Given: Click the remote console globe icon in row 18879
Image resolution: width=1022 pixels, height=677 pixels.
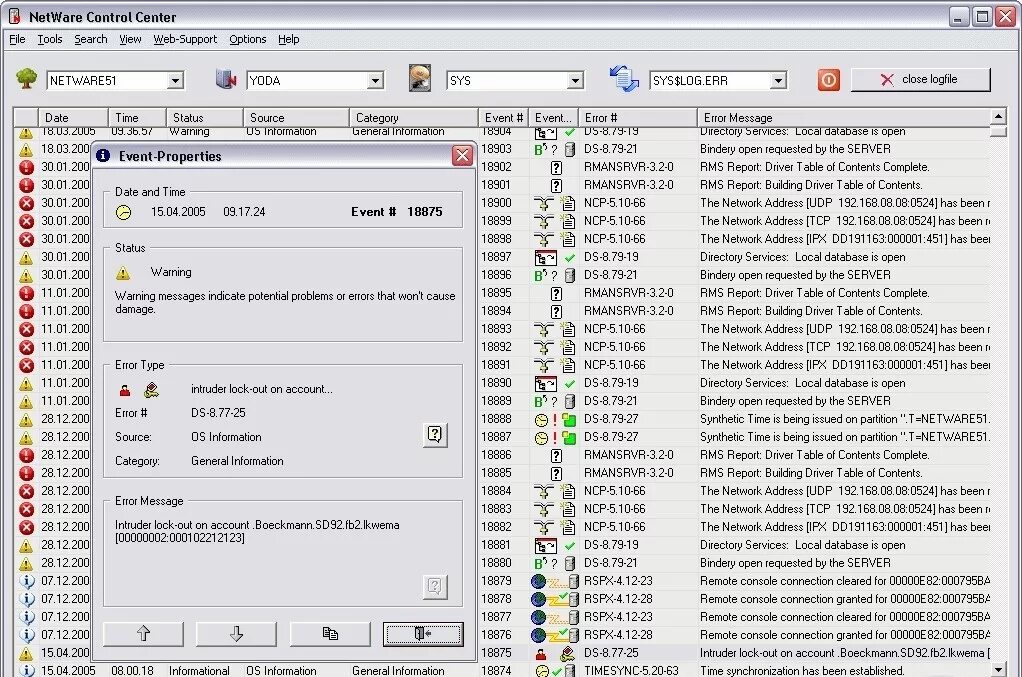Looking at the screenshot, I should [x=538, y=581].
